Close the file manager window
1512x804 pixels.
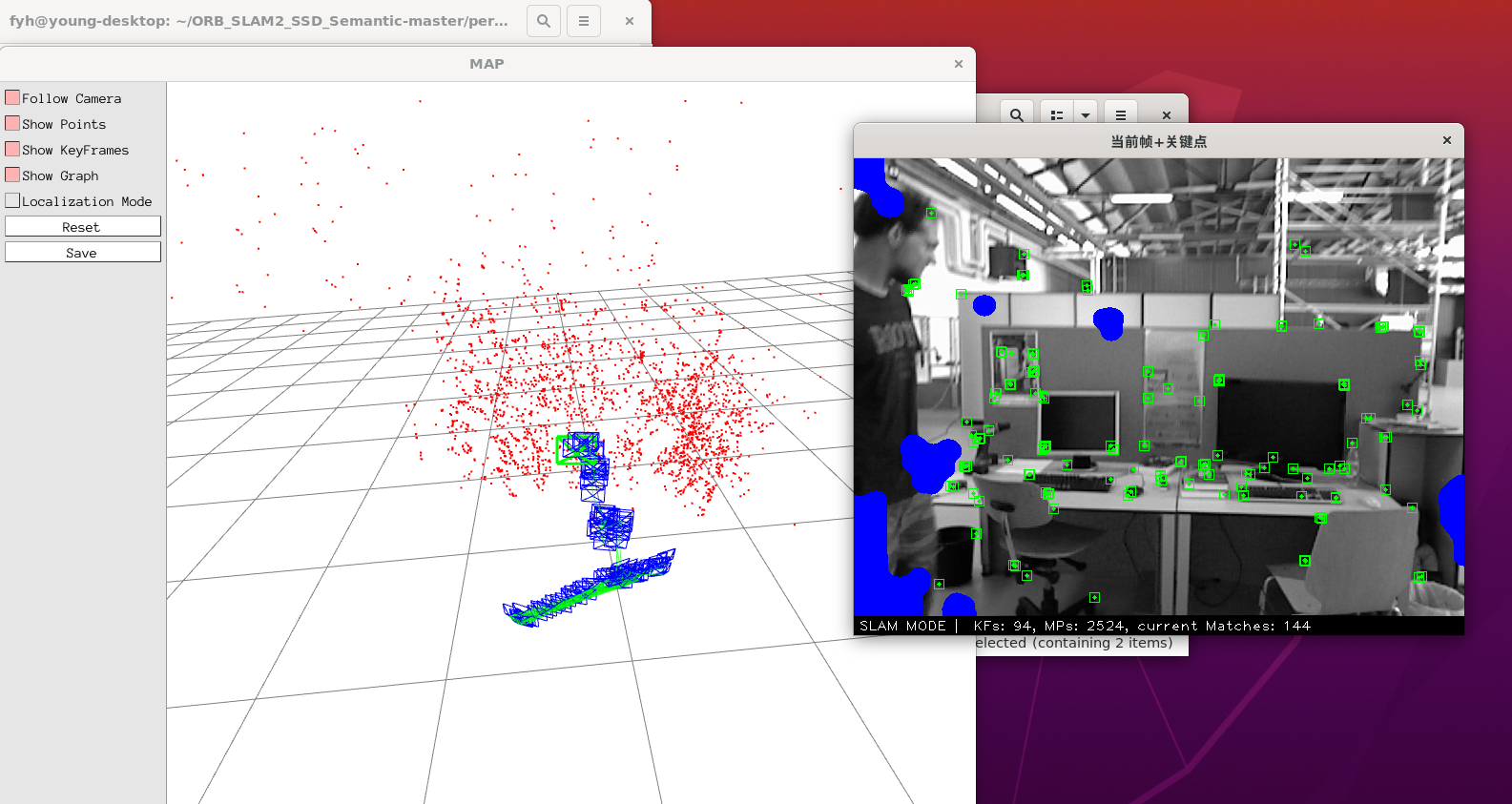pos(1166,114)
